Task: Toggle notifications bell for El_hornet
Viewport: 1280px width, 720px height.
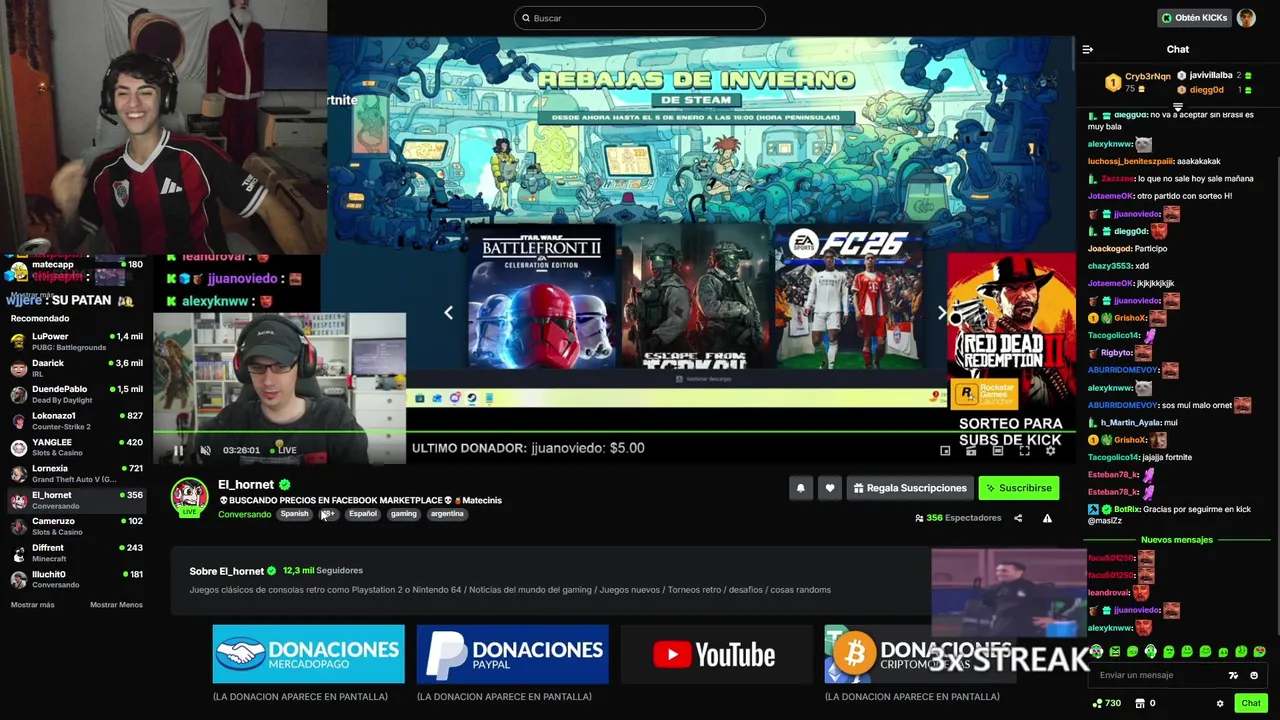Action: point(800,488)
